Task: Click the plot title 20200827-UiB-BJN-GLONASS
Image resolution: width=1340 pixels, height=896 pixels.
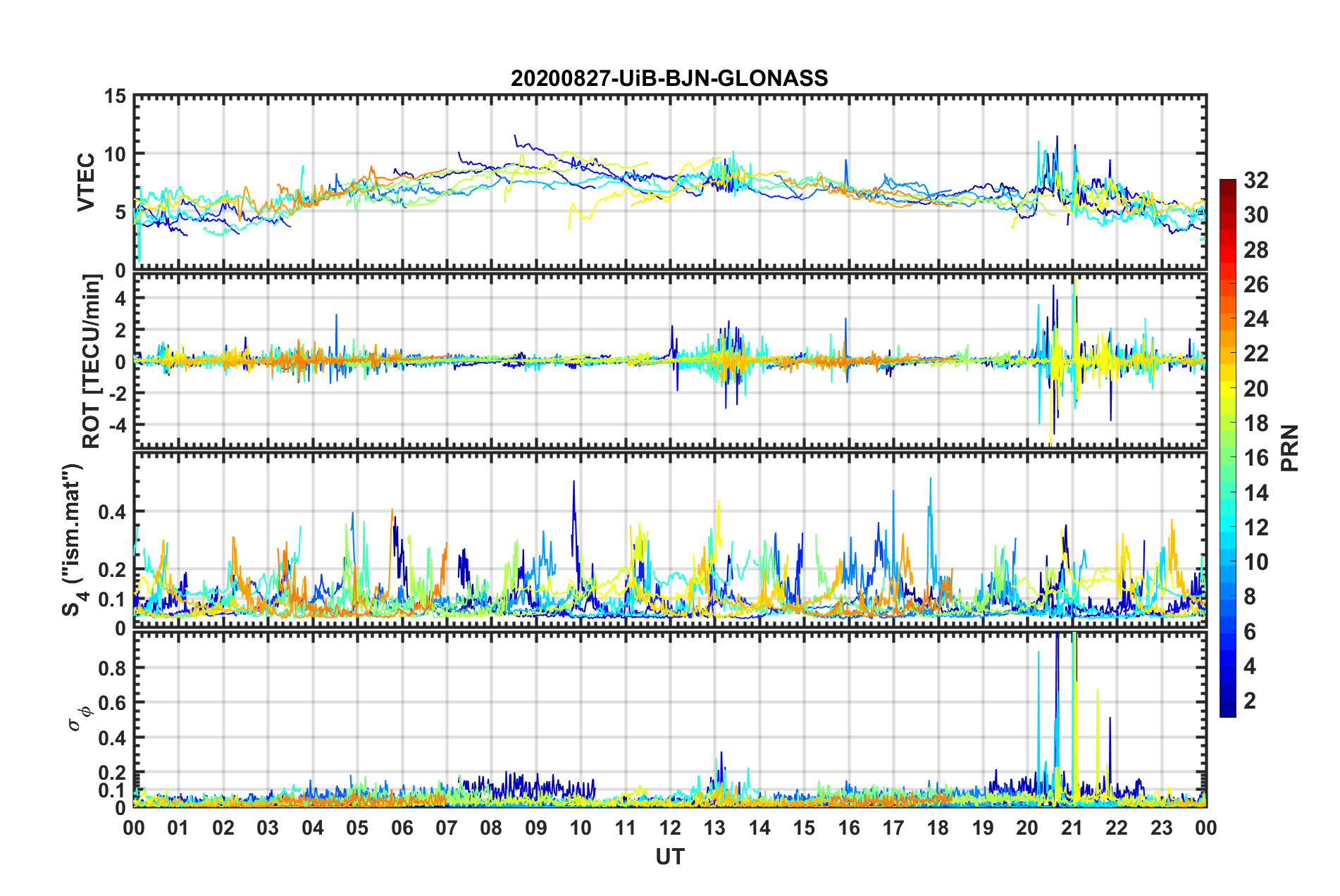Action: click(x=669, y=78)
